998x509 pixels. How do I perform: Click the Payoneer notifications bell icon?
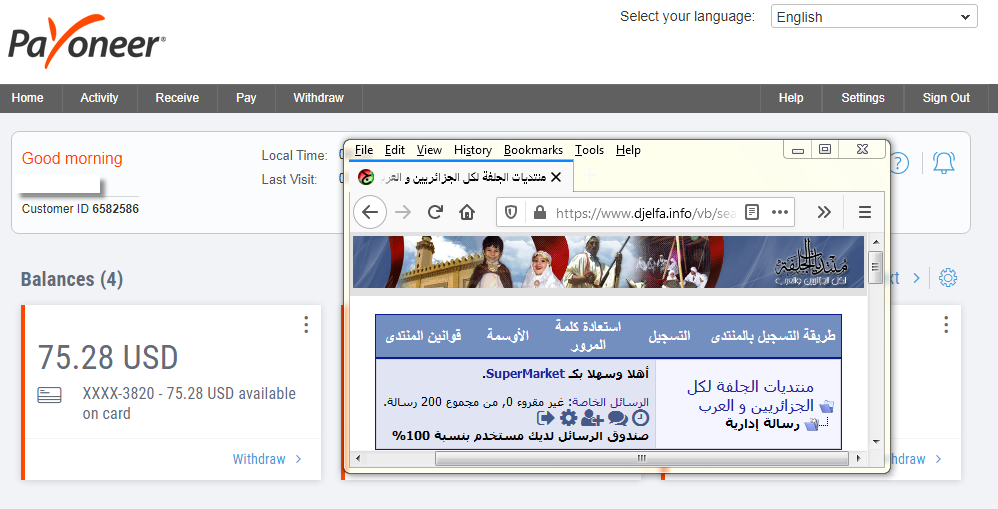coord(943,163)
